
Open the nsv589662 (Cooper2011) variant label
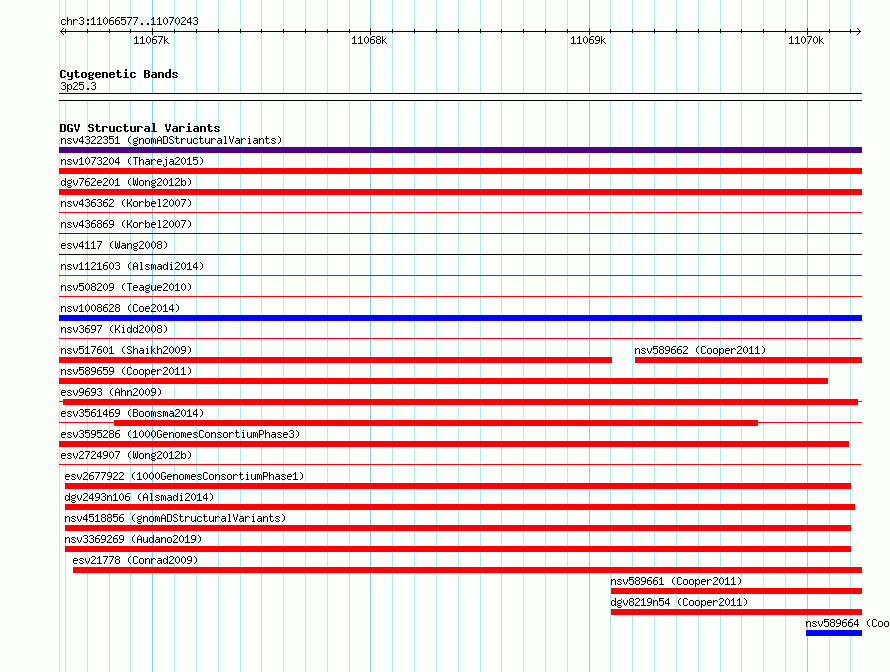(700, 350)
